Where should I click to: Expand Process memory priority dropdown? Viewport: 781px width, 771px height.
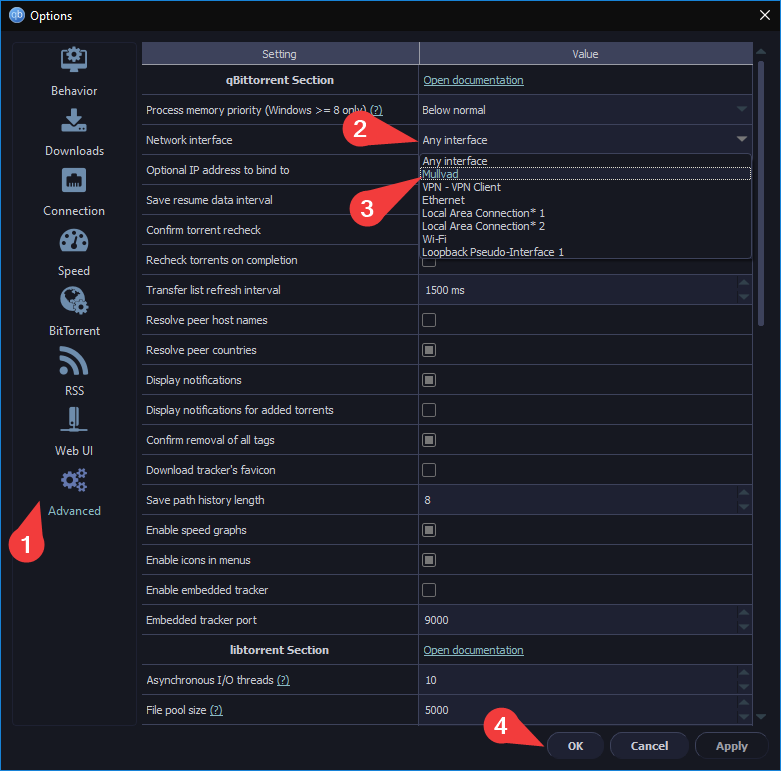coord(741,110)
